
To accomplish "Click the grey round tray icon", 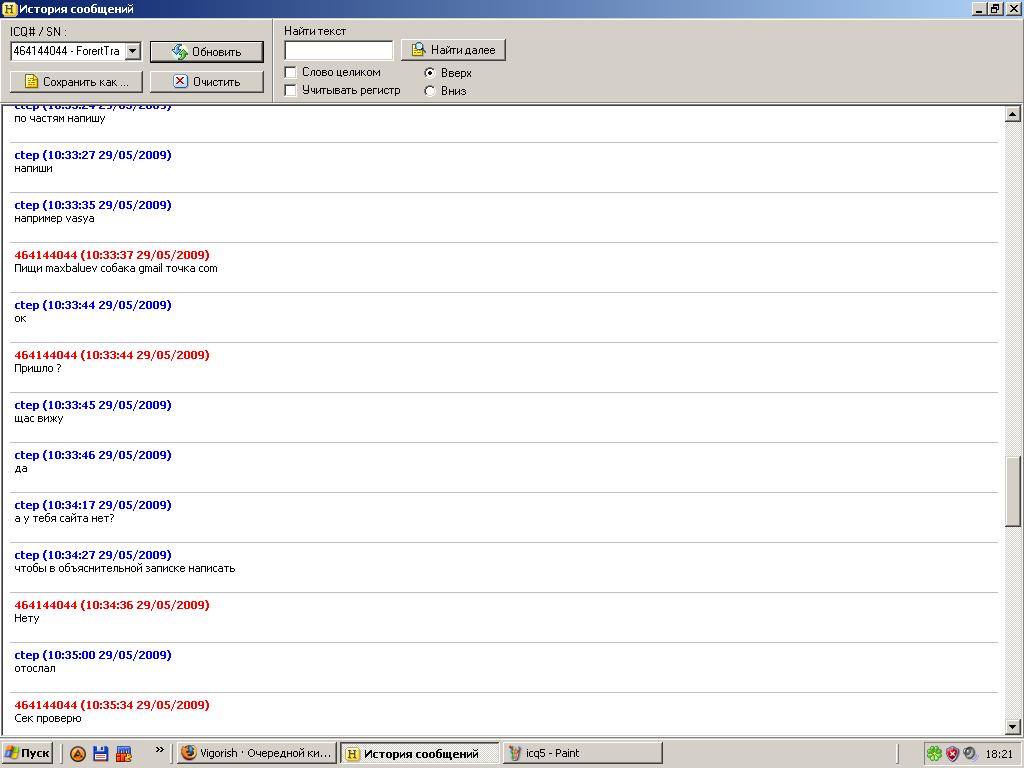I will (x=970, y=754).
